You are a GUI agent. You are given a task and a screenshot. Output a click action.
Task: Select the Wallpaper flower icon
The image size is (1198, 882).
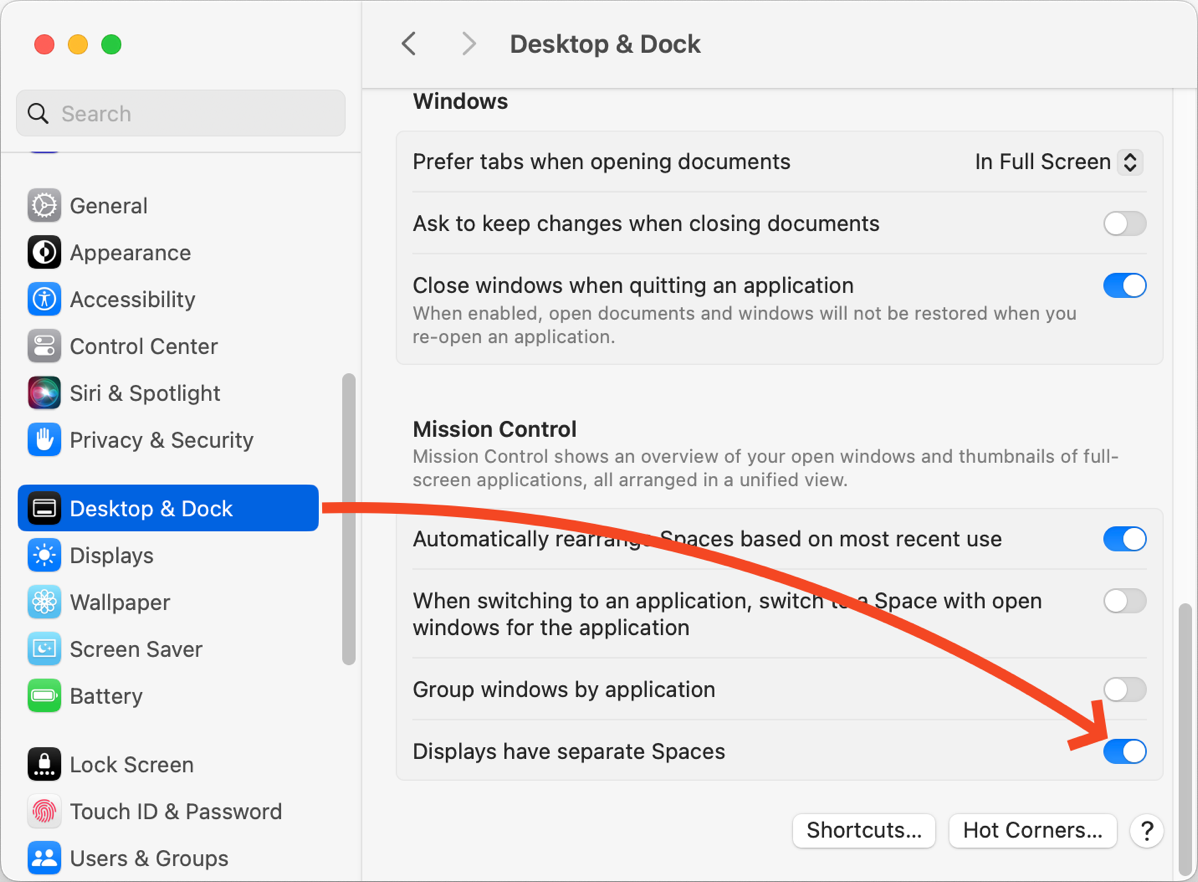pyautogui.click(x=44, y=603)
